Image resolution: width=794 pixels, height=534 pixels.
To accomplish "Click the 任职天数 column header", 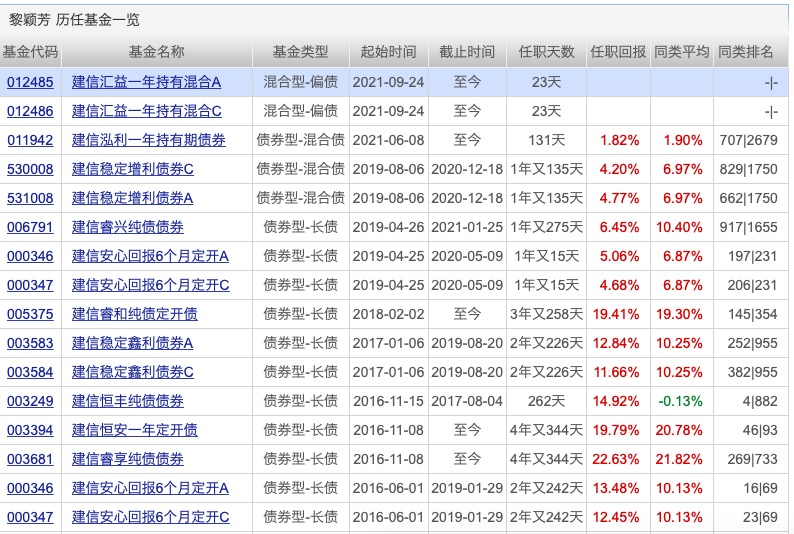I will (546, 52).
